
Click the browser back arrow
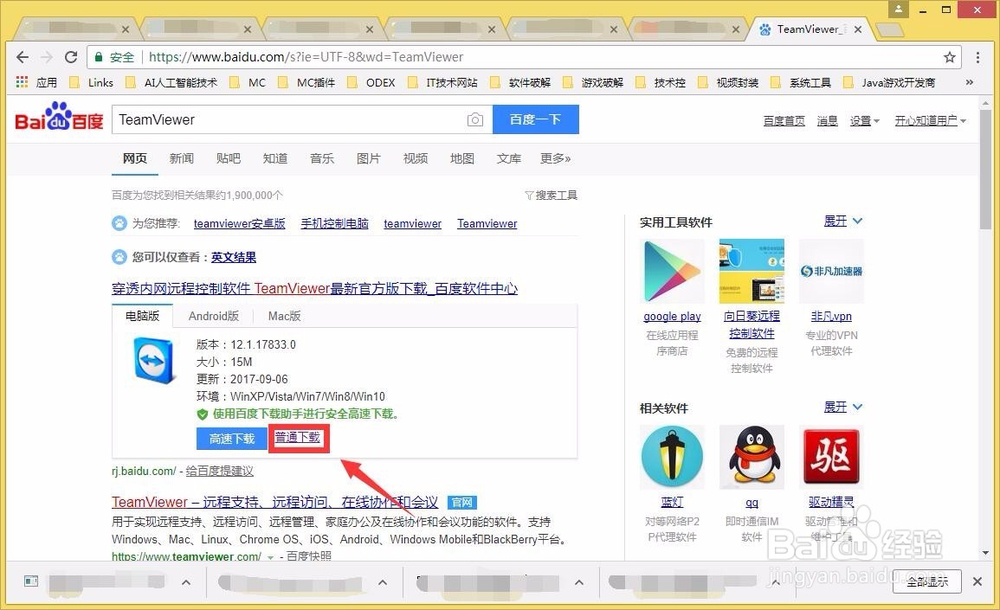(22, 57)
